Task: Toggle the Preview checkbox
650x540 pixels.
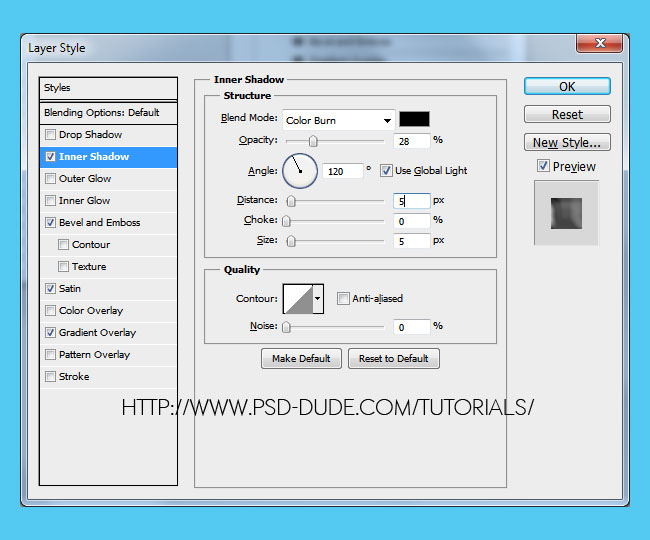Action: (x=543, y=166)
